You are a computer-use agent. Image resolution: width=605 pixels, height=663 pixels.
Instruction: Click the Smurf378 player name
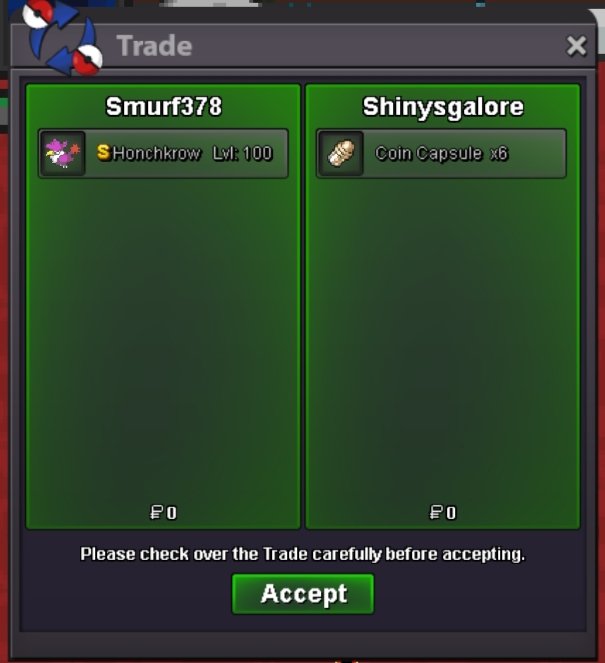164,107
